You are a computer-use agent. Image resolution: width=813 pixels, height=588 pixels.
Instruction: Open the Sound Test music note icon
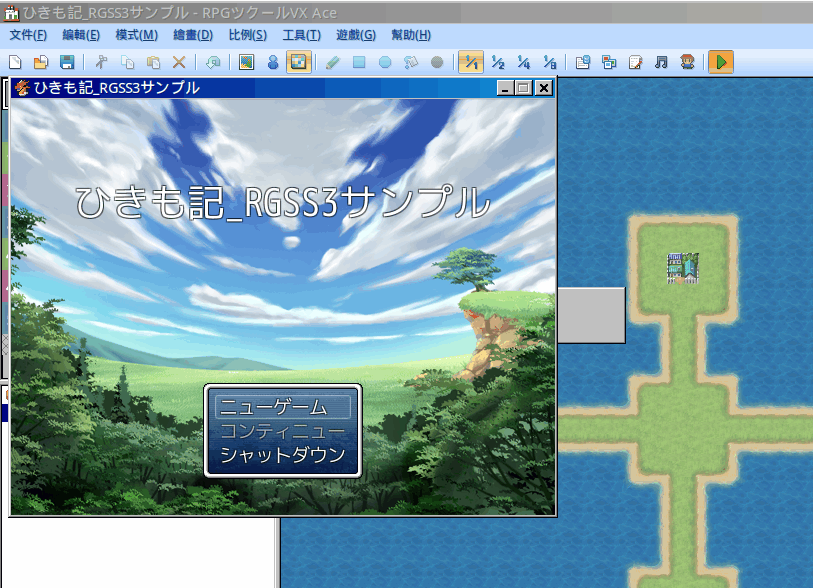pyautogui.click(x=661, y=63)
